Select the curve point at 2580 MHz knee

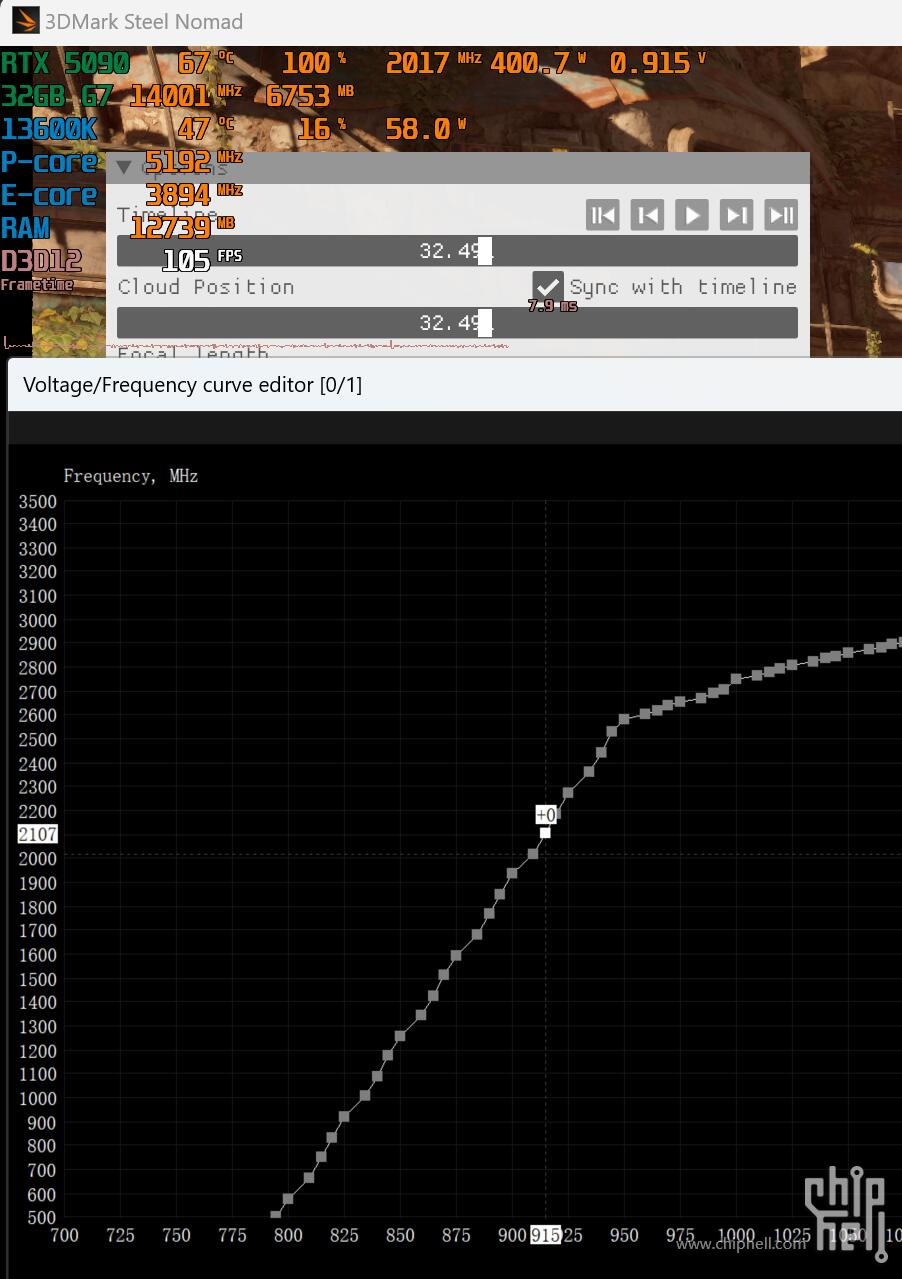pyautogui.click(x=624, y=719)
